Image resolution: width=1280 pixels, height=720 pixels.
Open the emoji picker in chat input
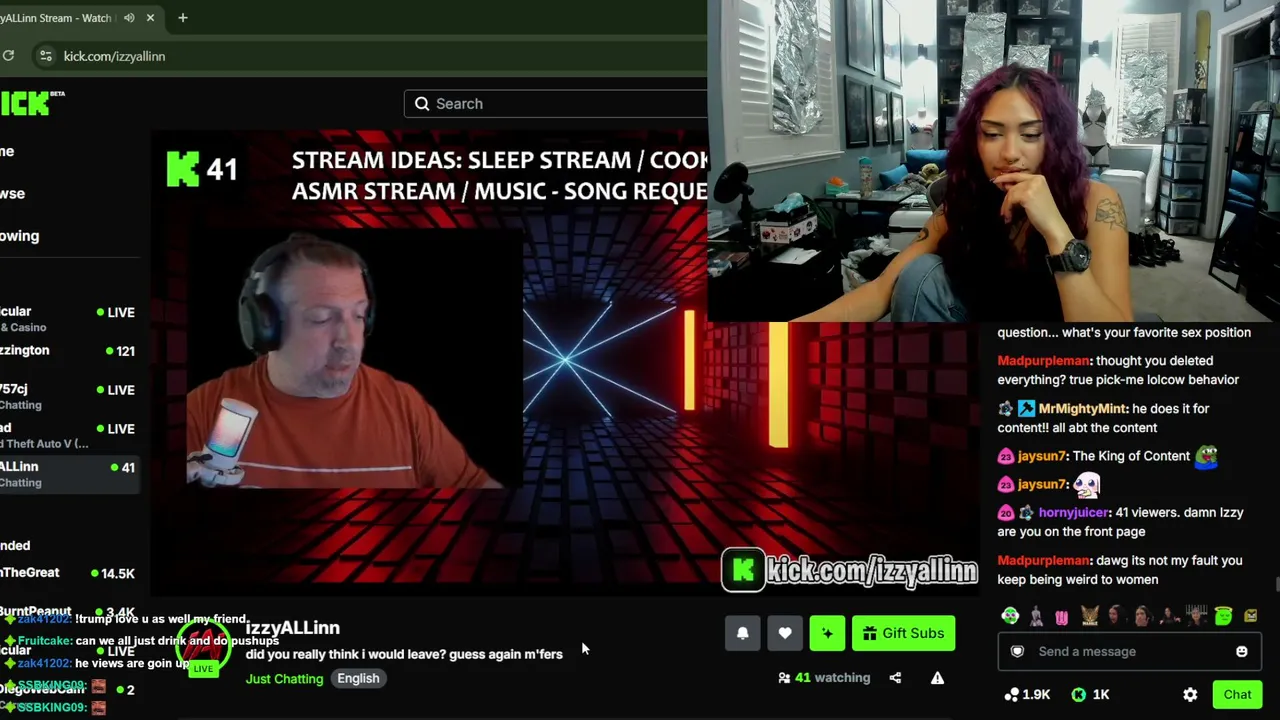click(x=1242, y=652)
